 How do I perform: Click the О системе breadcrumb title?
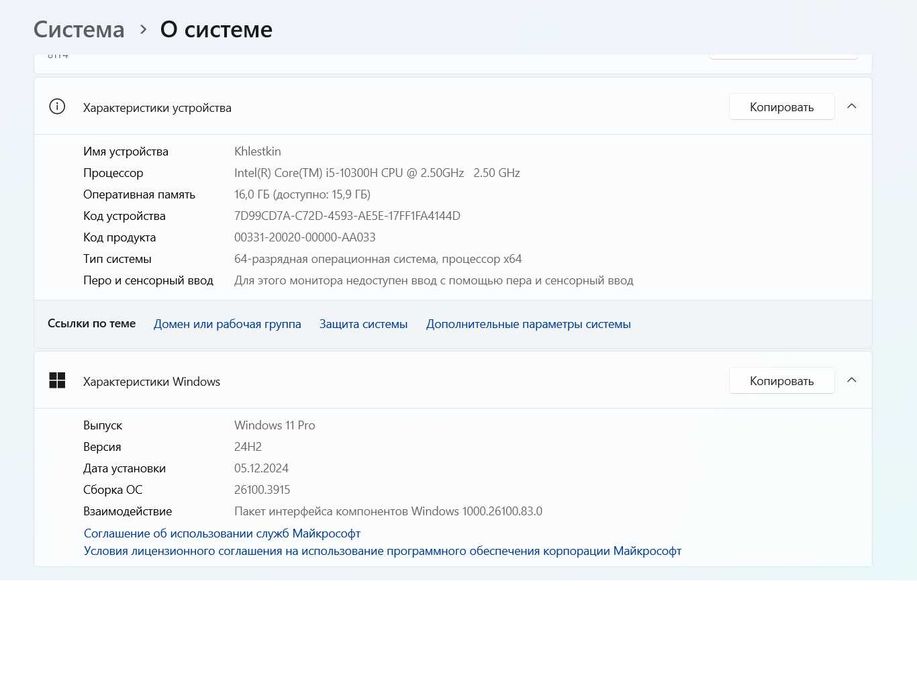[216, 29]
